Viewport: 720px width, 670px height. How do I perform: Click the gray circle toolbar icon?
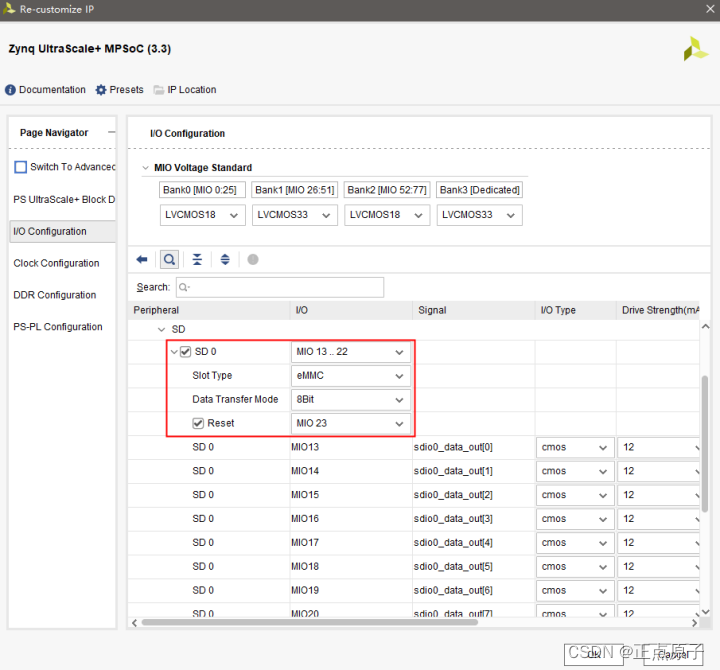pyautogui.click(x=253, y=260)
